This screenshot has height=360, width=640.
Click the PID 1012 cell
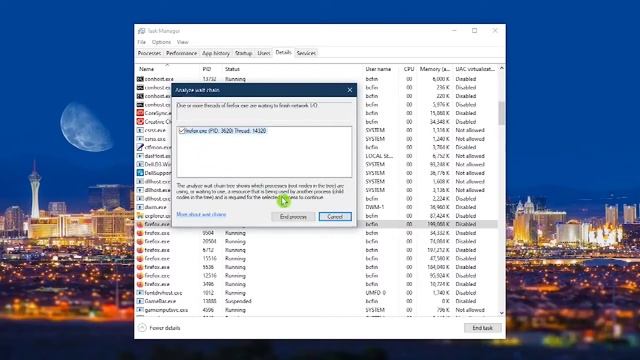pyautogui.click(x=208, y=293)
